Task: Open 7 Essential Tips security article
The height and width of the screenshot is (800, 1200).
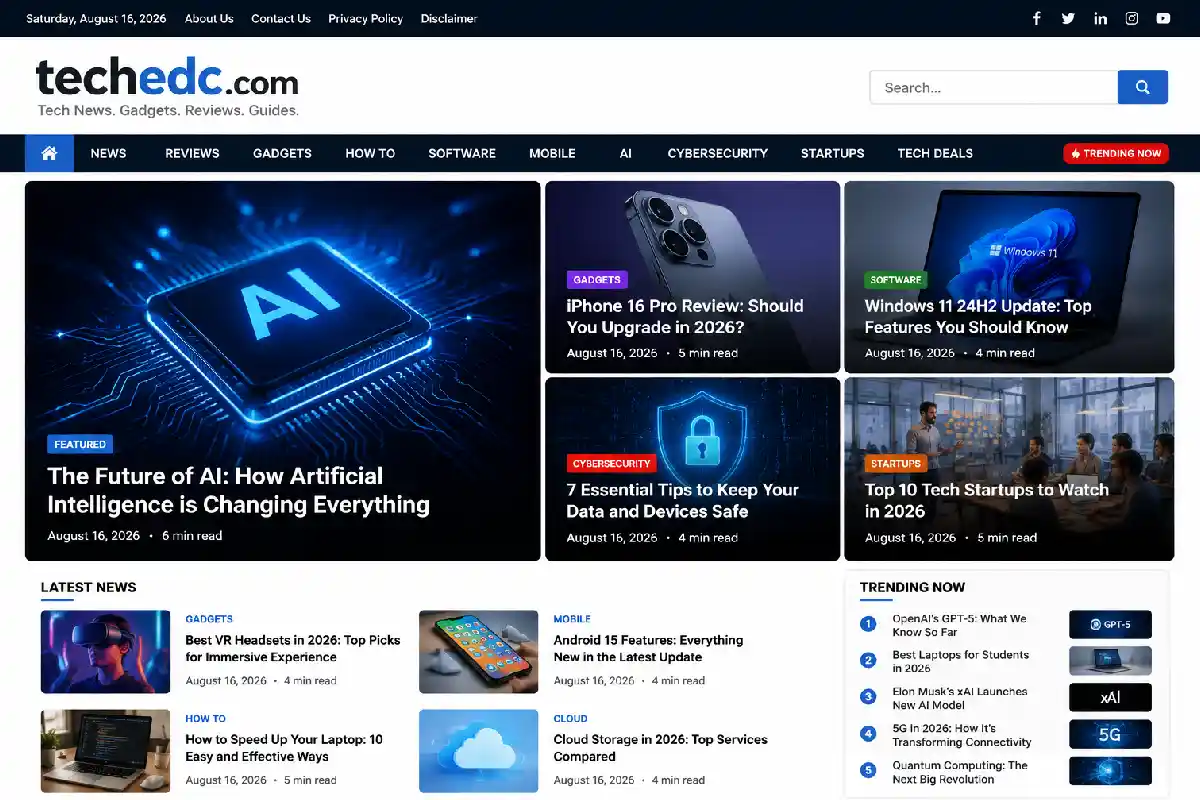Action: pos(682,500)
